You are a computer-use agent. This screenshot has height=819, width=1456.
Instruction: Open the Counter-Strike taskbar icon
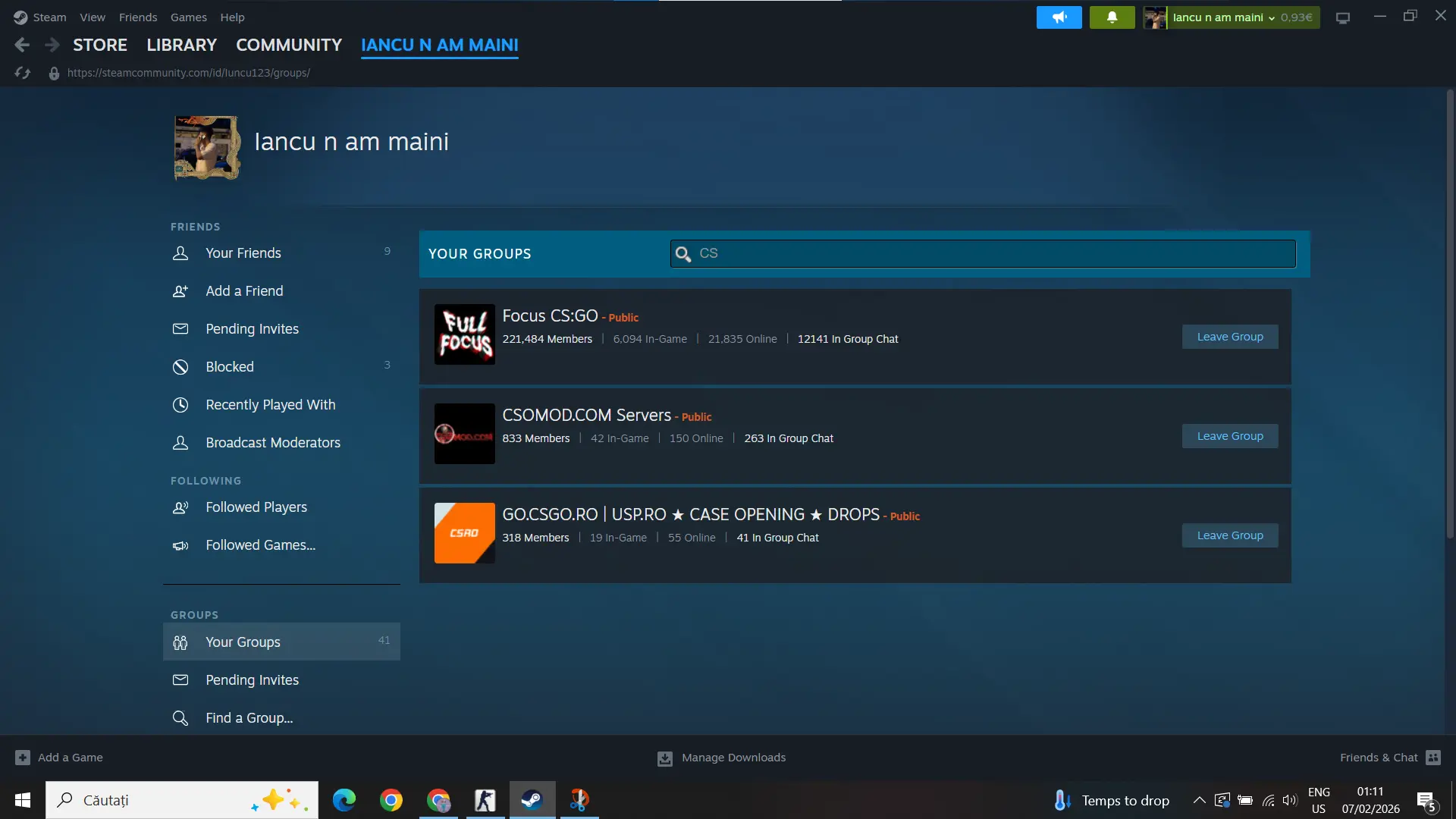[485, 800]
